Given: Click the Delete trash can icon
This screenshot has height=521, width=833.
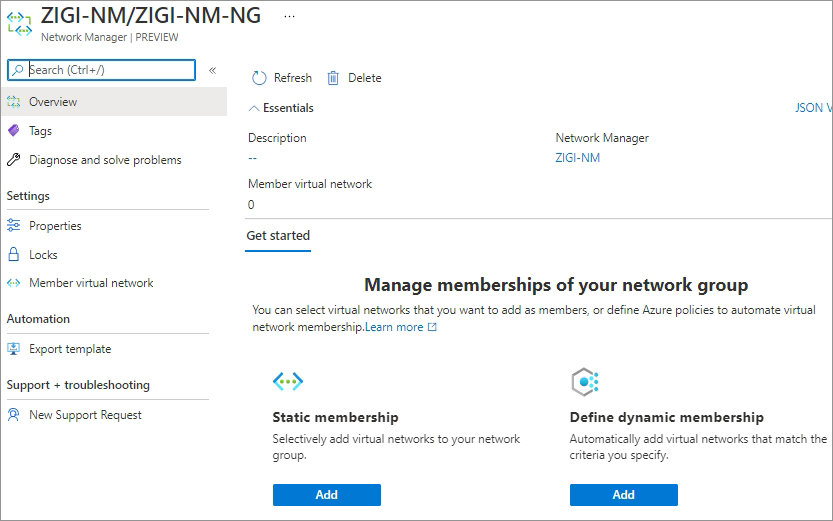Looking at the screenshot, I should pyautogui.click(x=334, y=78).
